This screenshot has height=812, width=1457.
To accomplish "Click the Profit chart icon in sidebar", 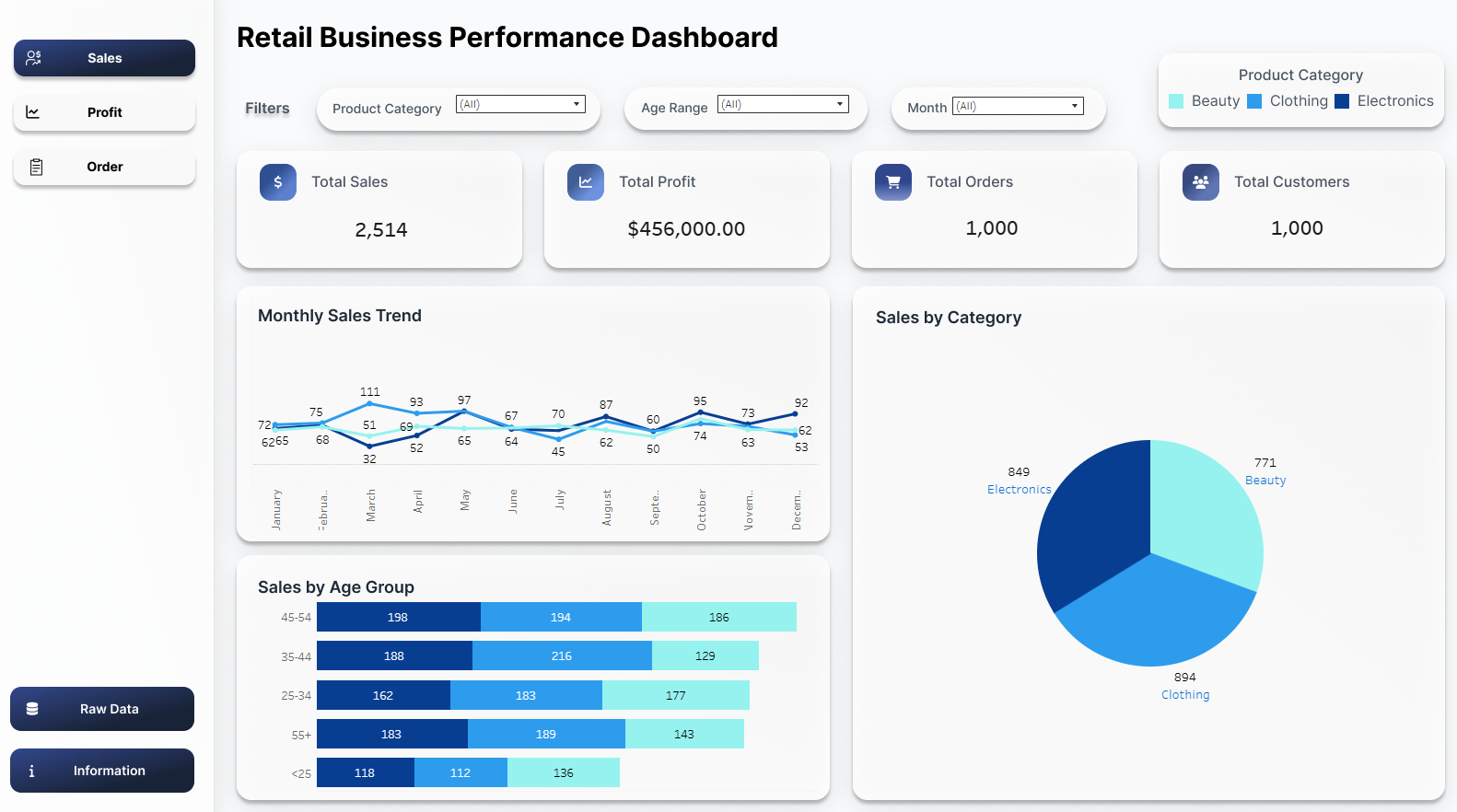I will coord(33,112).
